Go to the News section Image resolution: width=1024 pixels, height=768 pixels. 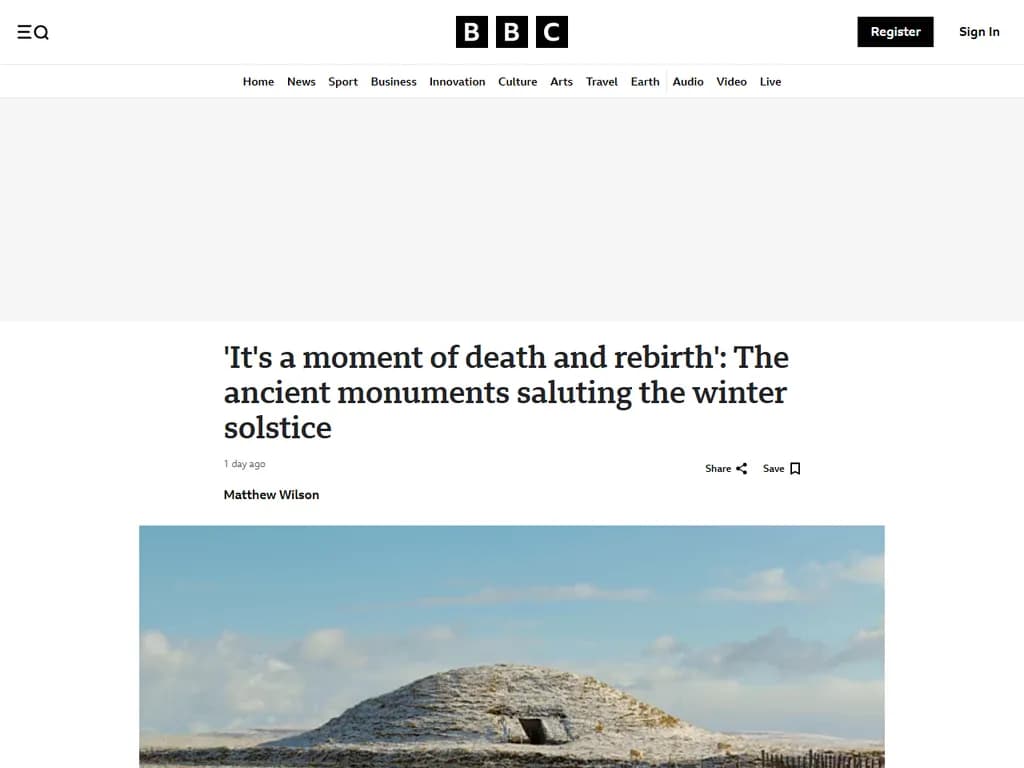click(301, 82)
